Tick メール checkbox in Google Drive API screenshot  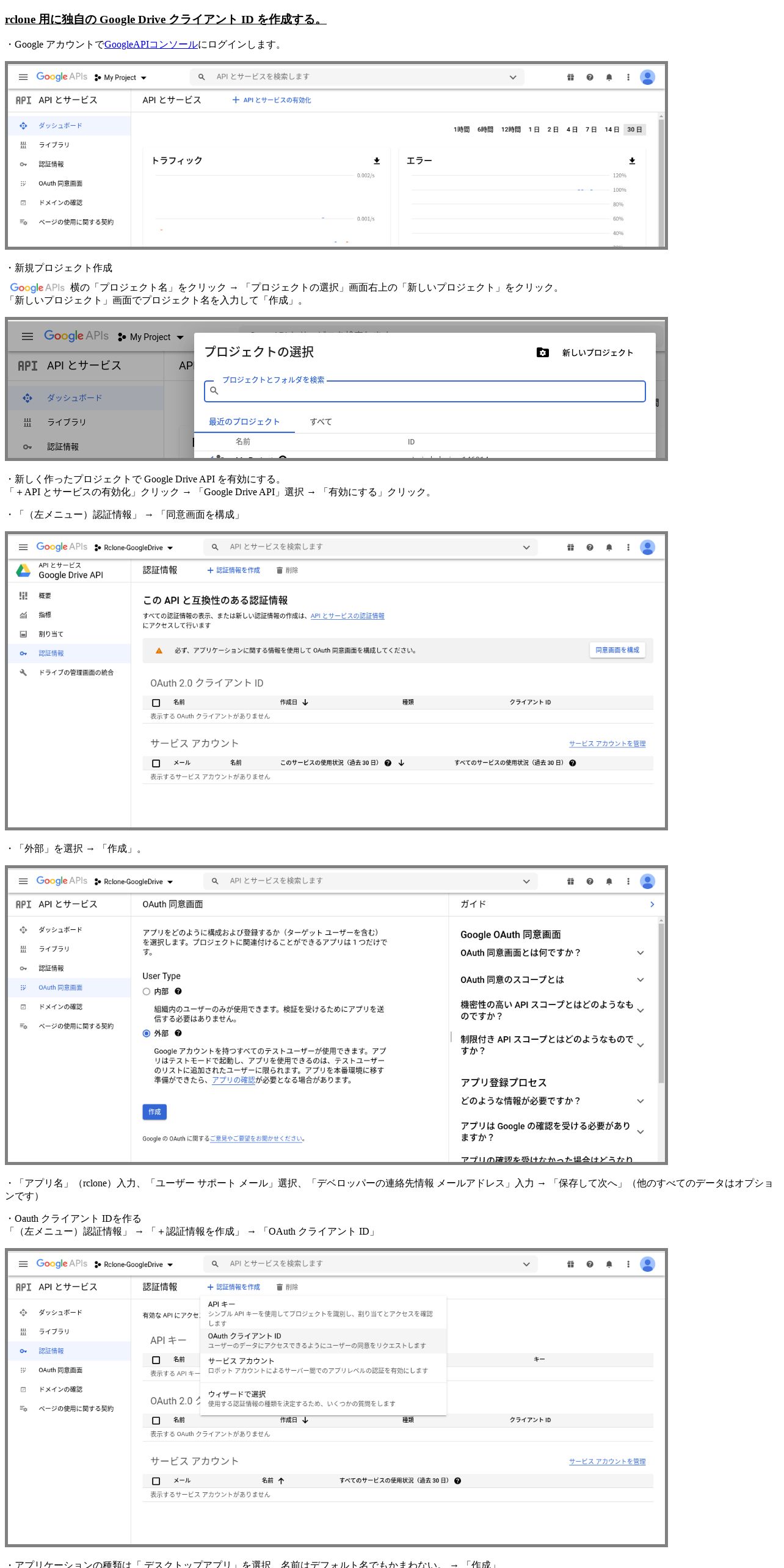tap(156, 763)
